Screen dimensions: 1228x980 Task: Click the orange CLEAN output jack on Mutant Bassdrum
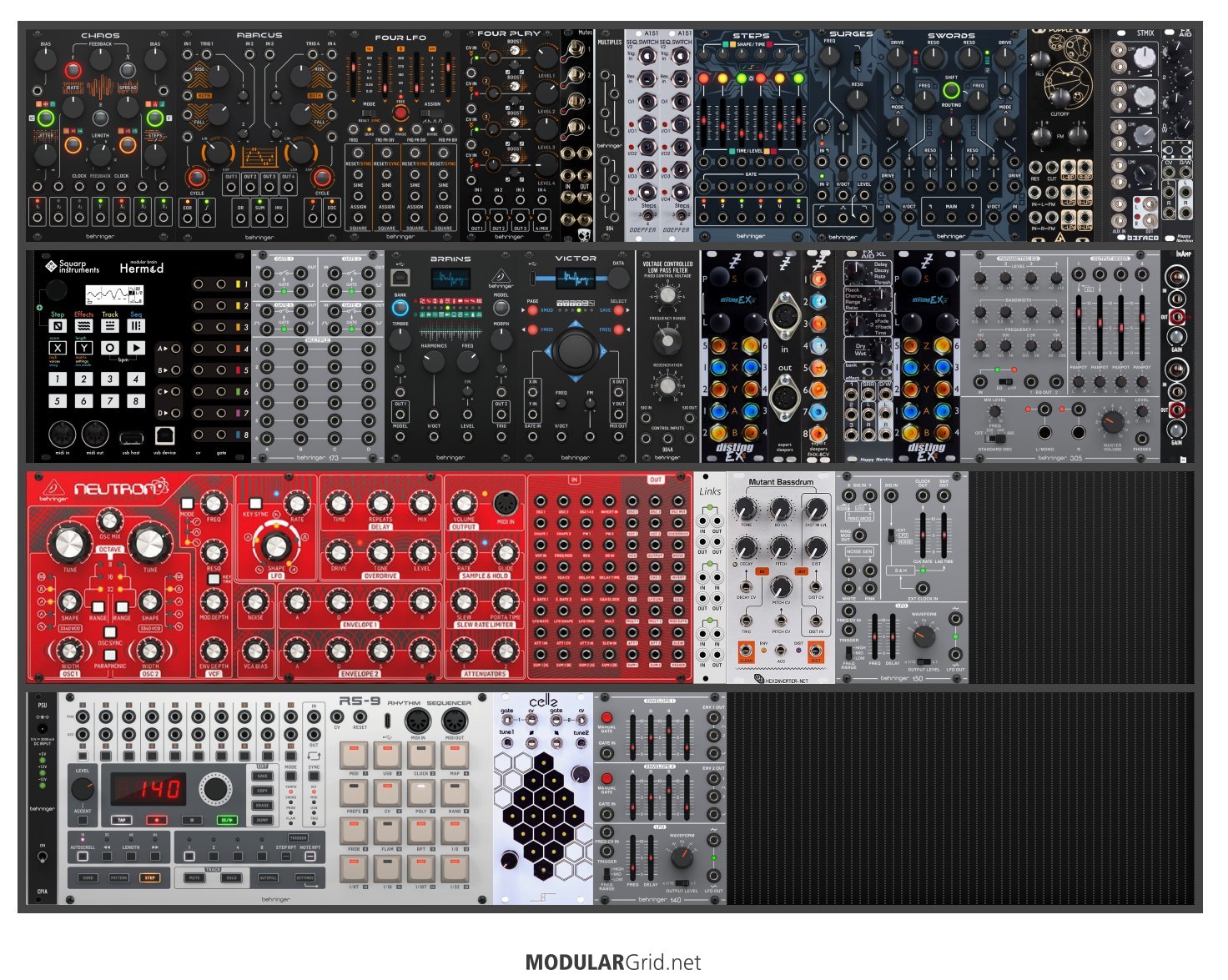click(x=746, y=650)
